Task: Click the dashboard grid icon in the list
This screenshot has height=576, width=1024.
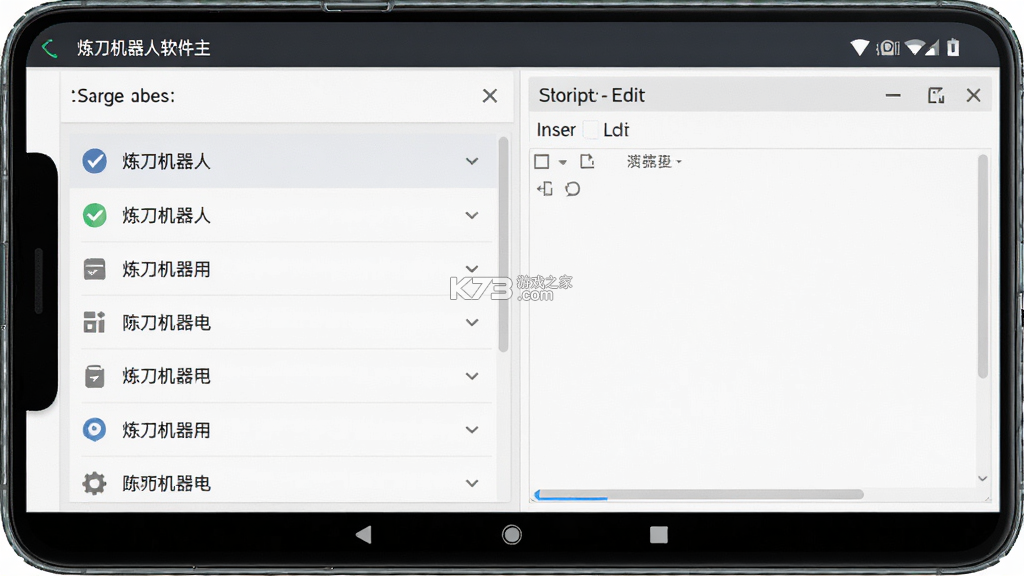Action: pos(95,322)
